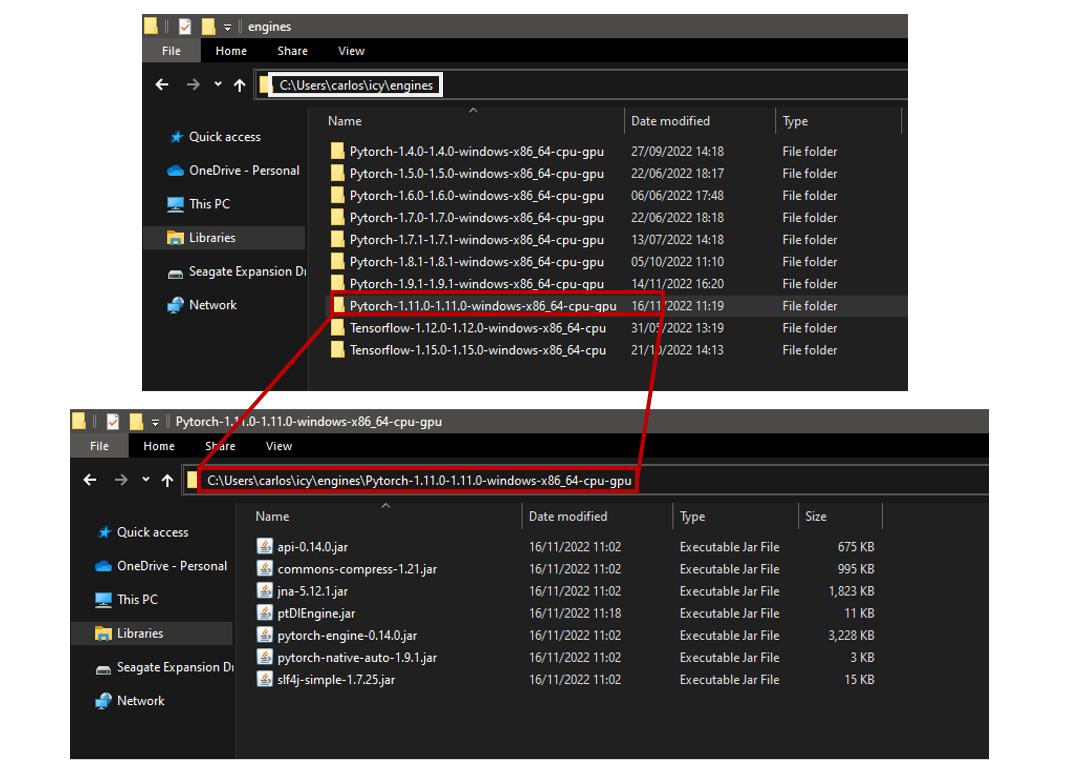The image size is (1065, 765).
Task: Select jar icon of commons-compress-1.21.jar
Action: point(264,569)
